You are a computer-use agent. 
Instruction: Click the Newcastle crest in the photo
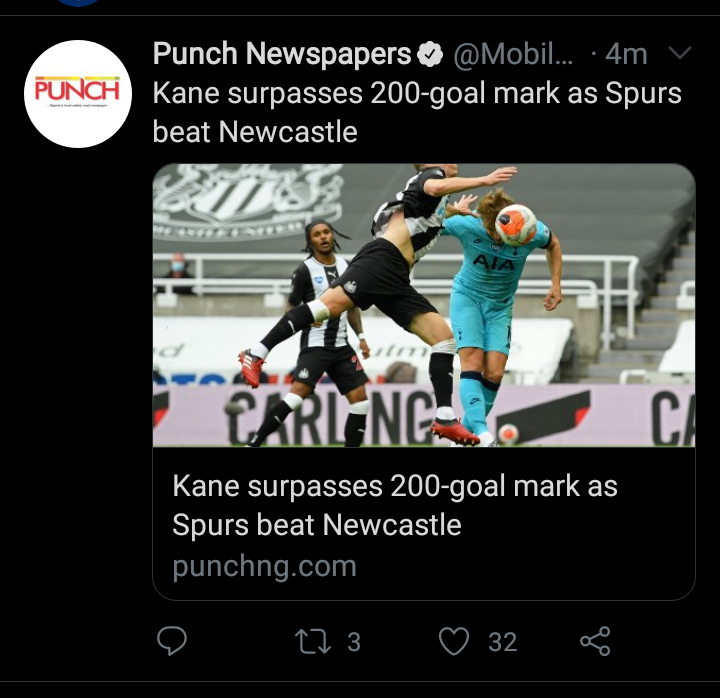(x=246, y=202)
